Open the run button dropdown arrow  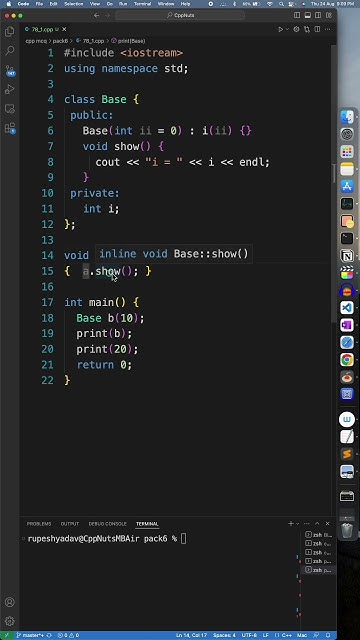(x=287, y=29)
